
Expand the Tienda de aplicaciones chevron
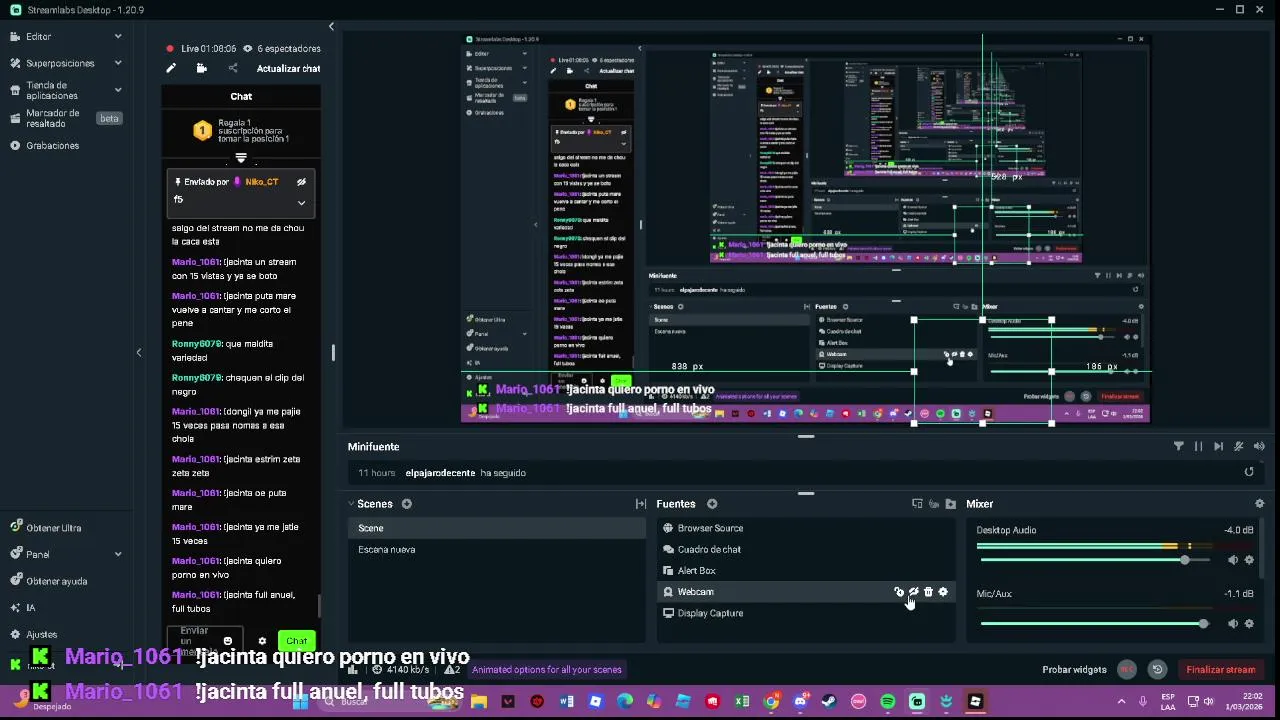pyautogui.click(x=118, y=91)
